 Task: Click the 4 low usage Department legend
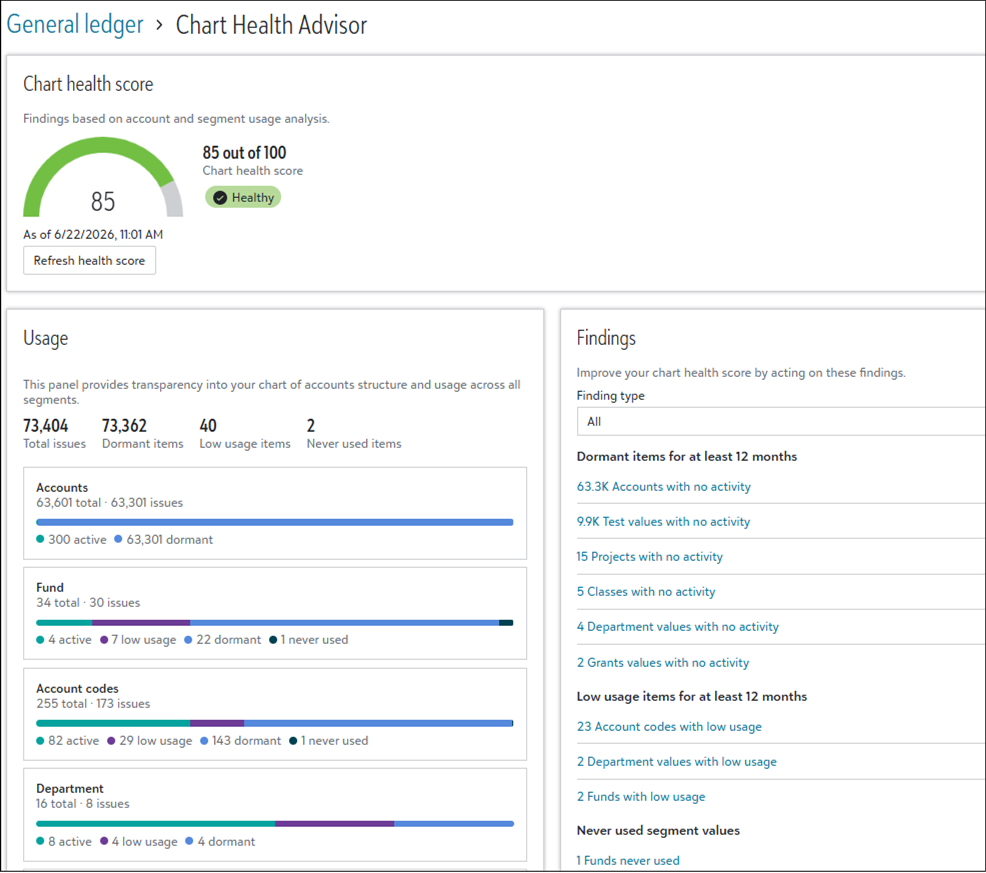point(138,842)
